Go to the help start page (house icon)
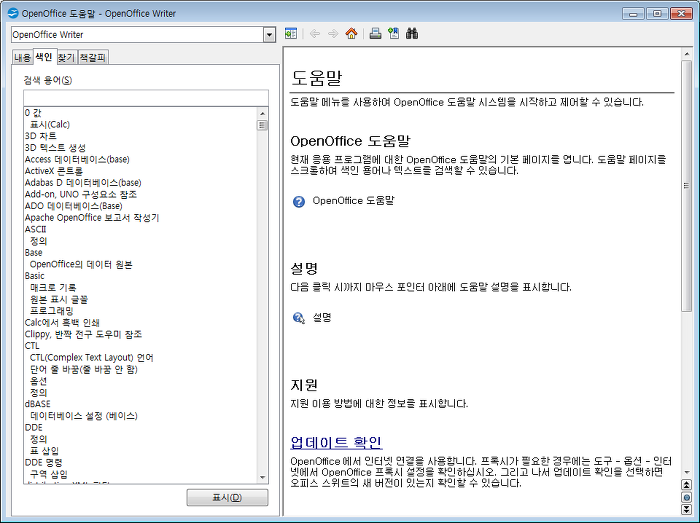 [x=352, y=33]
